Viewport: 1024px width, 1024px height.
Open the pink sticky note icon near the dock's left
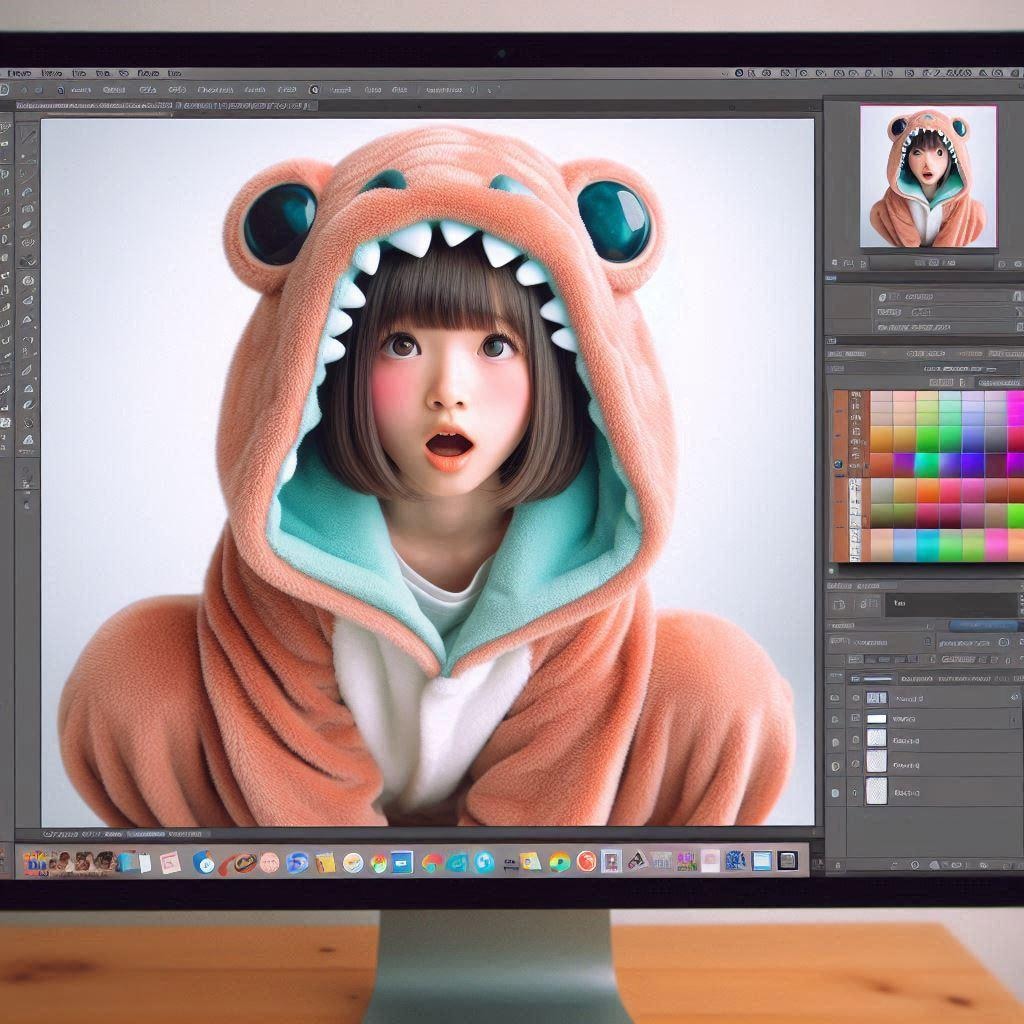170,863
